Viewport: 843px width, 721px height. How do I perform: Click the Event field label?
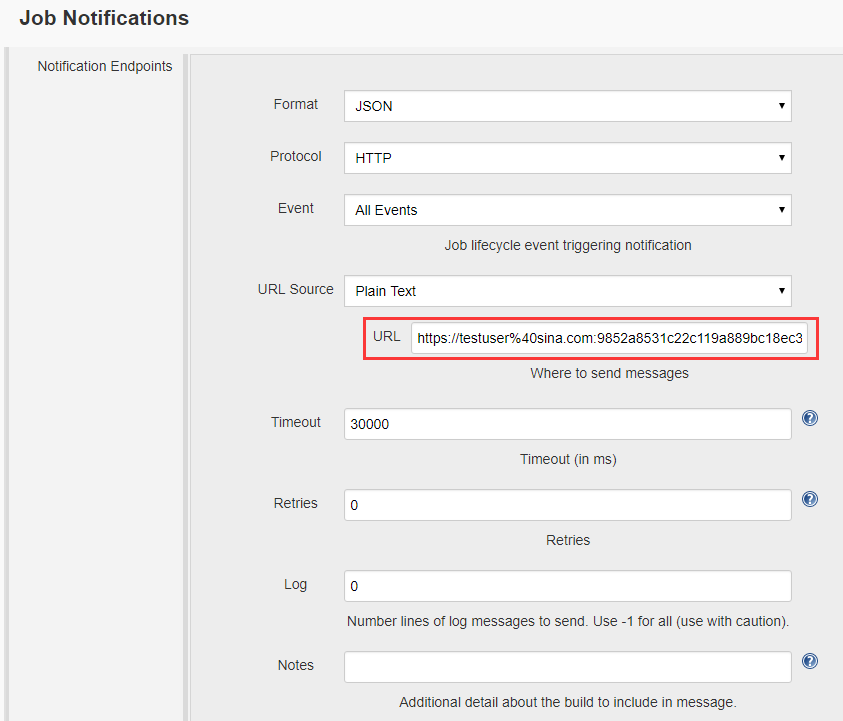(295, 208)
